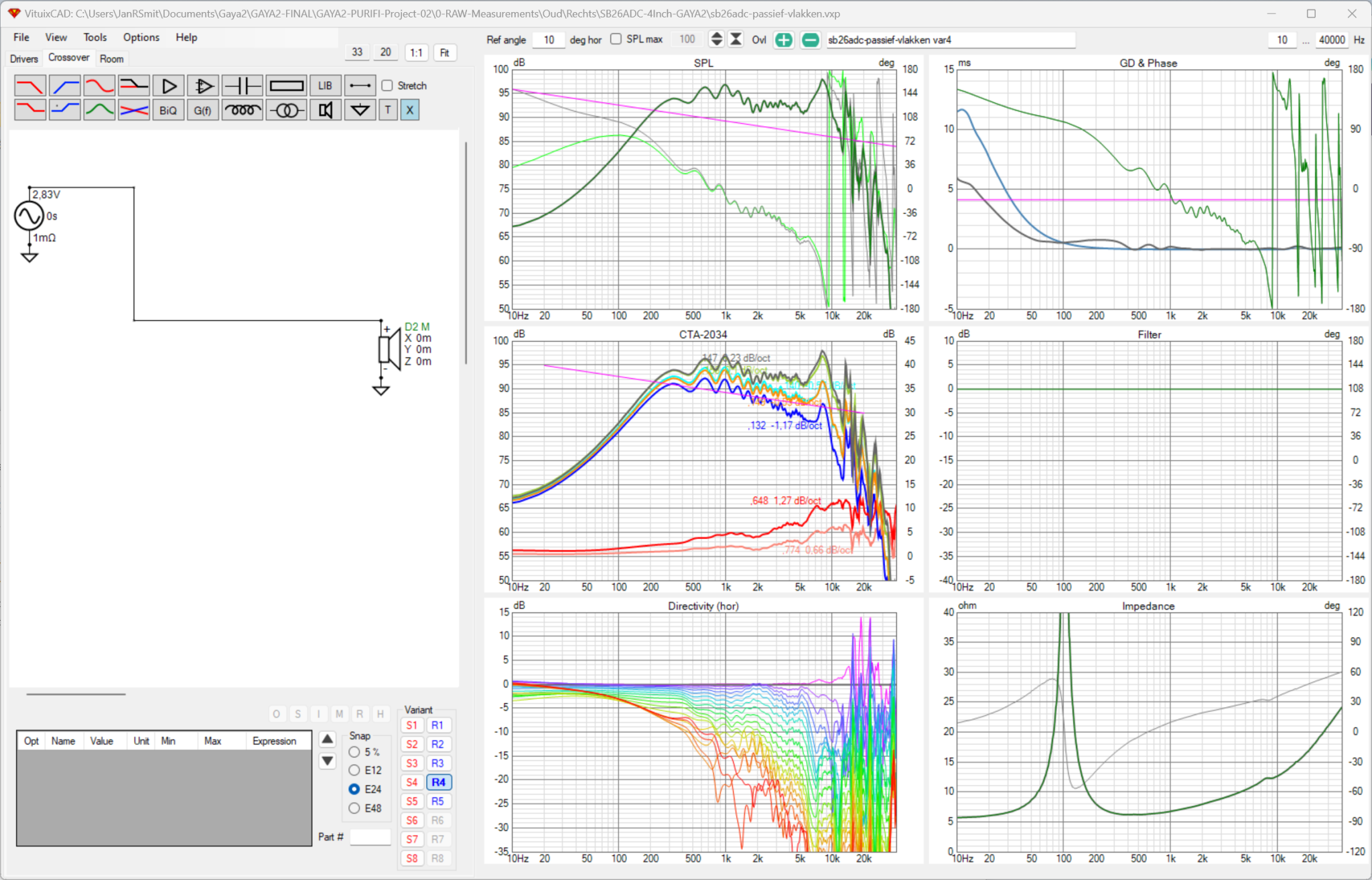
Task: Click the T toolbar button
Action: tap(388, 110)
